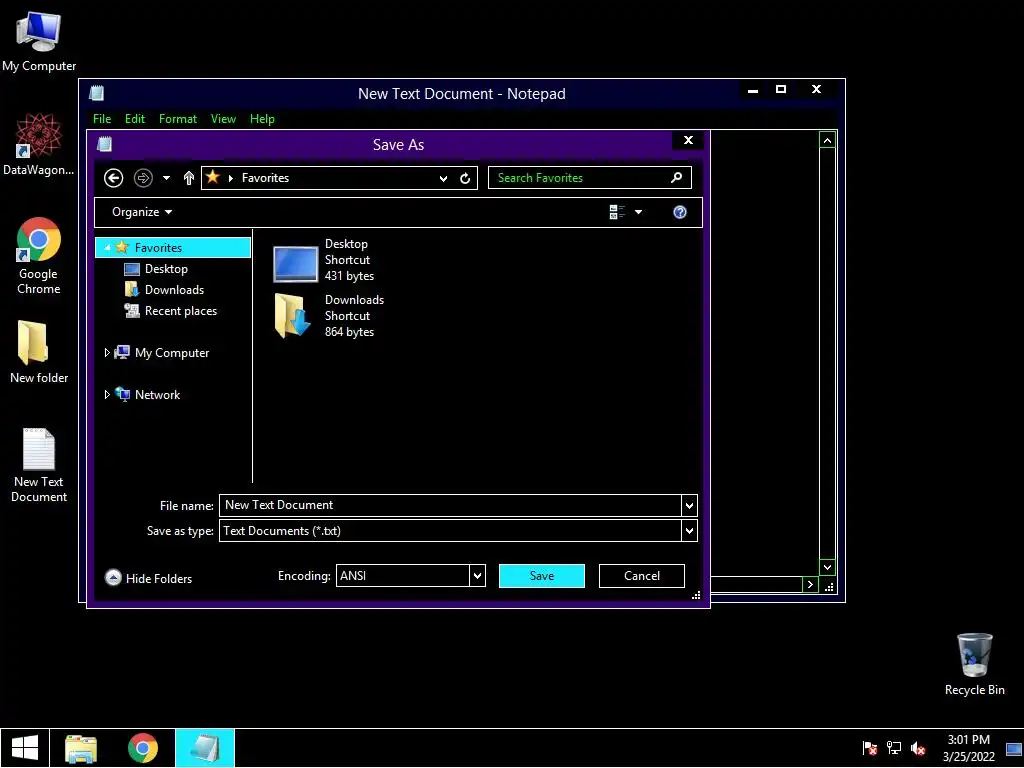The image size is (1024, 768).
Task: Select My Computer desktop icon
Action: tap(39, 42)
